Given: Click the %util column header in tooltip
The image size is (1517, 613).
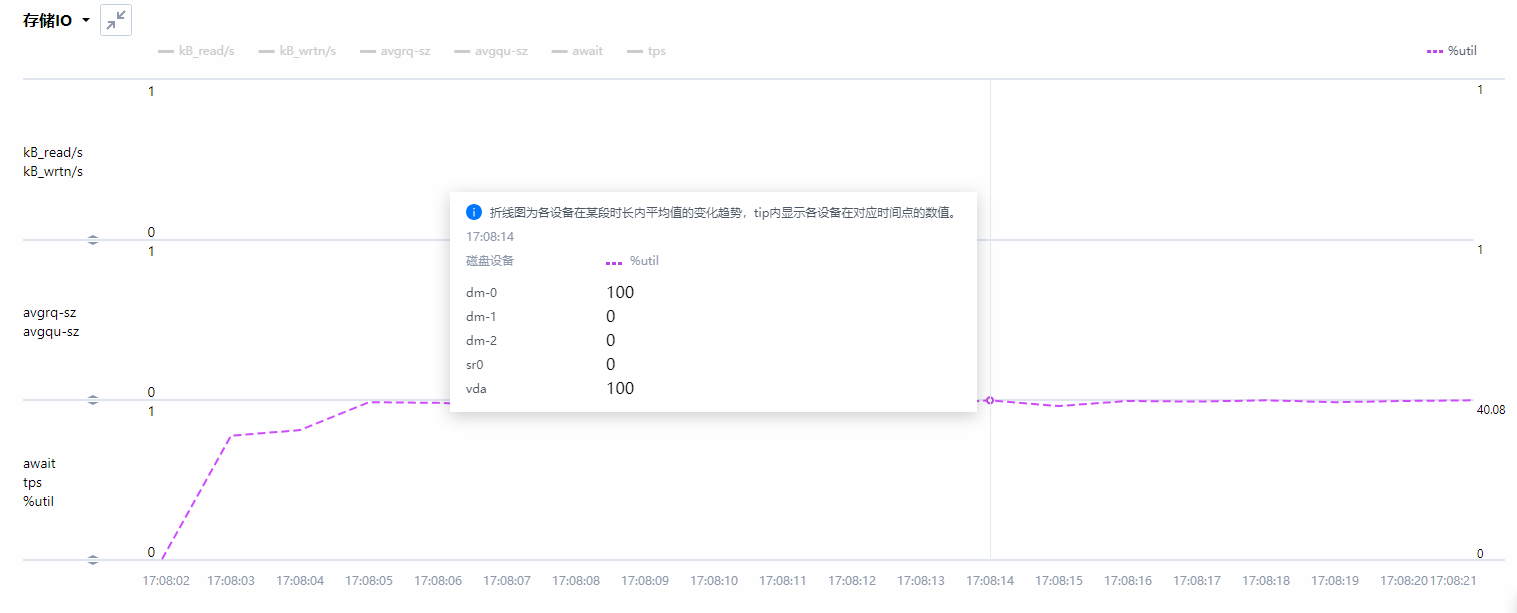Looking at the screenshot, I should pyautogui.click(x=633, y=261).
